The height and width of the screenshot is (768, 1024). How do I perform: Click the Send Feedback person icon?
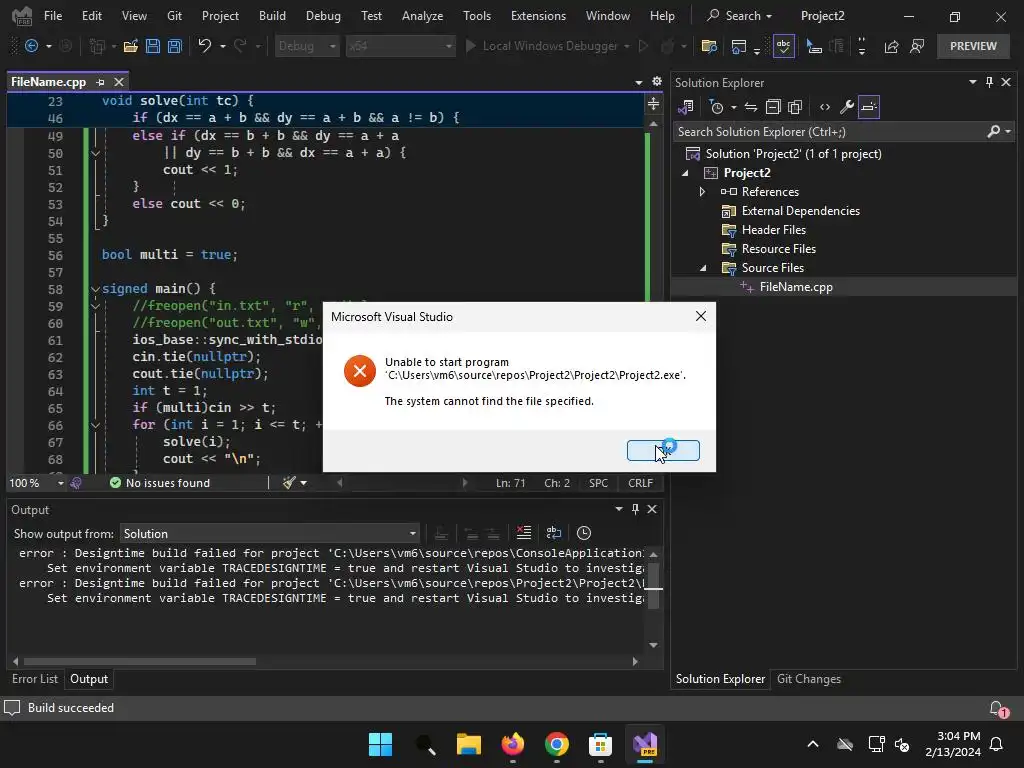click(917, 46)
